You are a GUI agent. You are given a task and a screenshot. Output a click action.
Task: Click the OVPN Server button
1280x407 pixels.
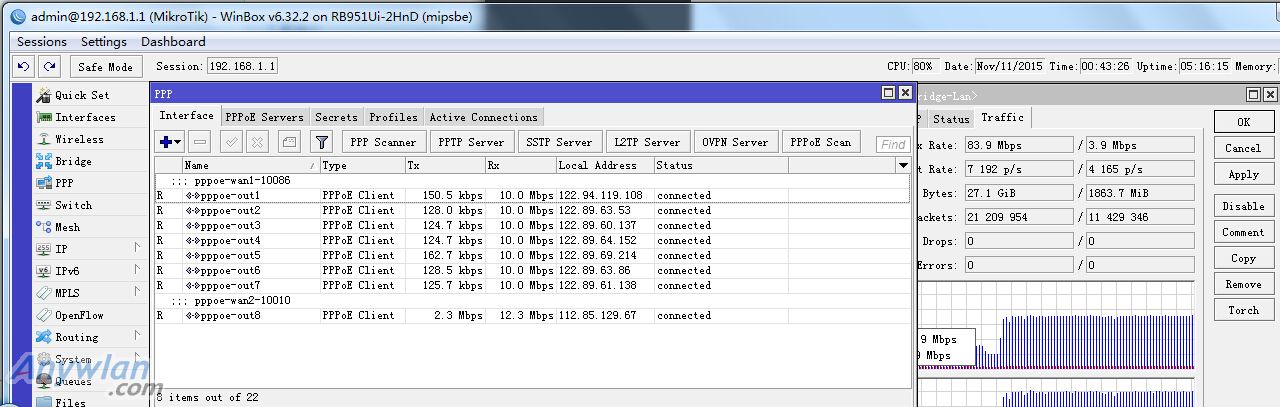735,142
